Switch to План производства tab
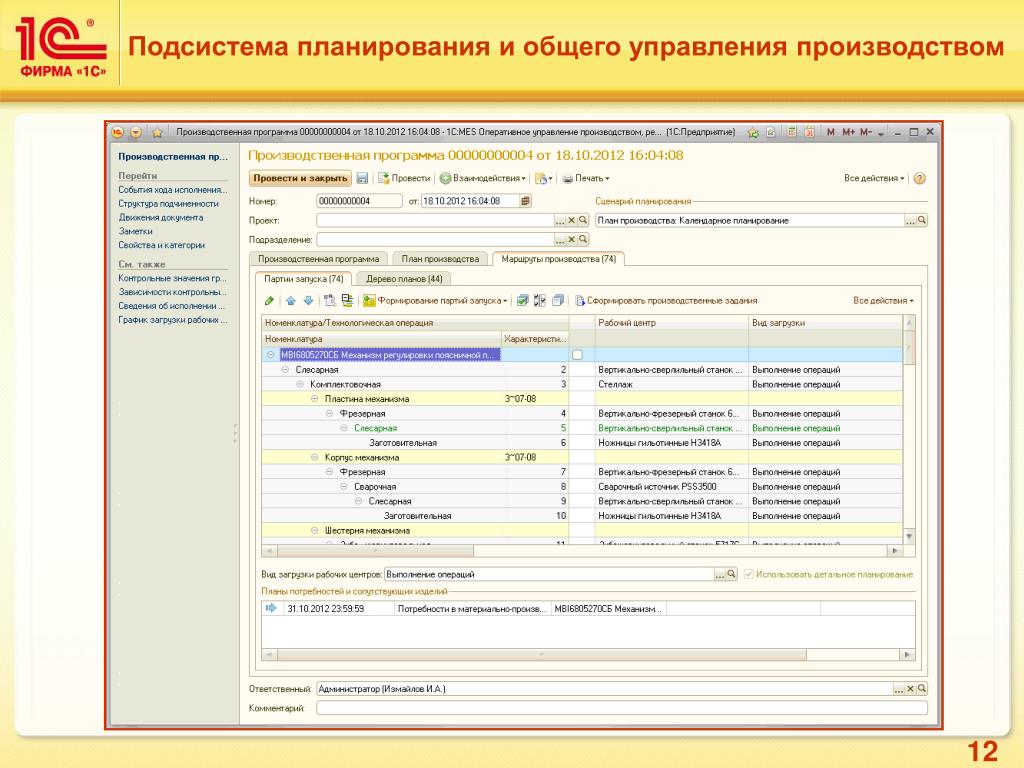Image resolution: width=1024 pixels, height=768 pixels. click(x=440, y=259)
